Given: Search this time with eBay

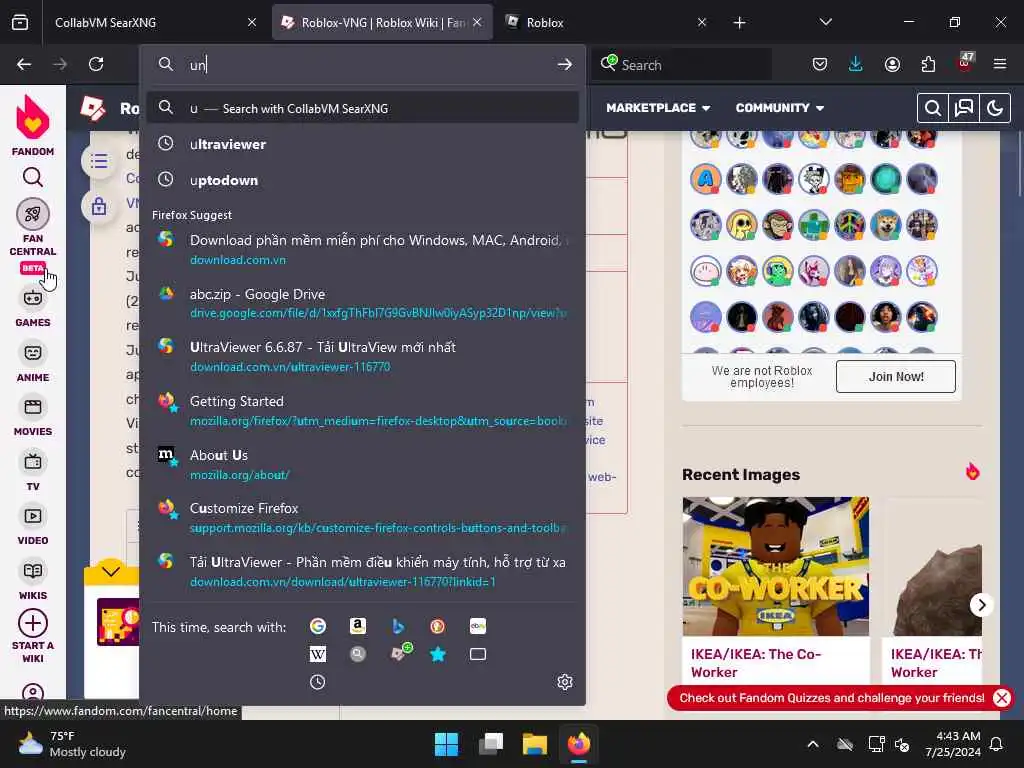Looking at the screenshot, I should coord(478,626).
